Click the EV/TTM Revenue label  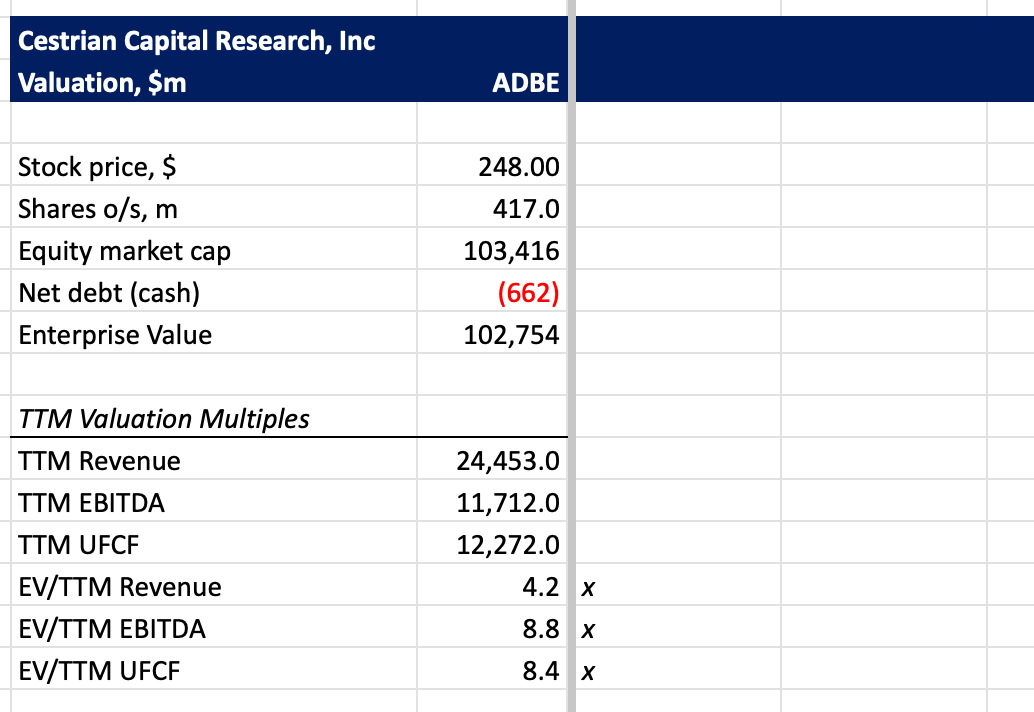[120, 587]
